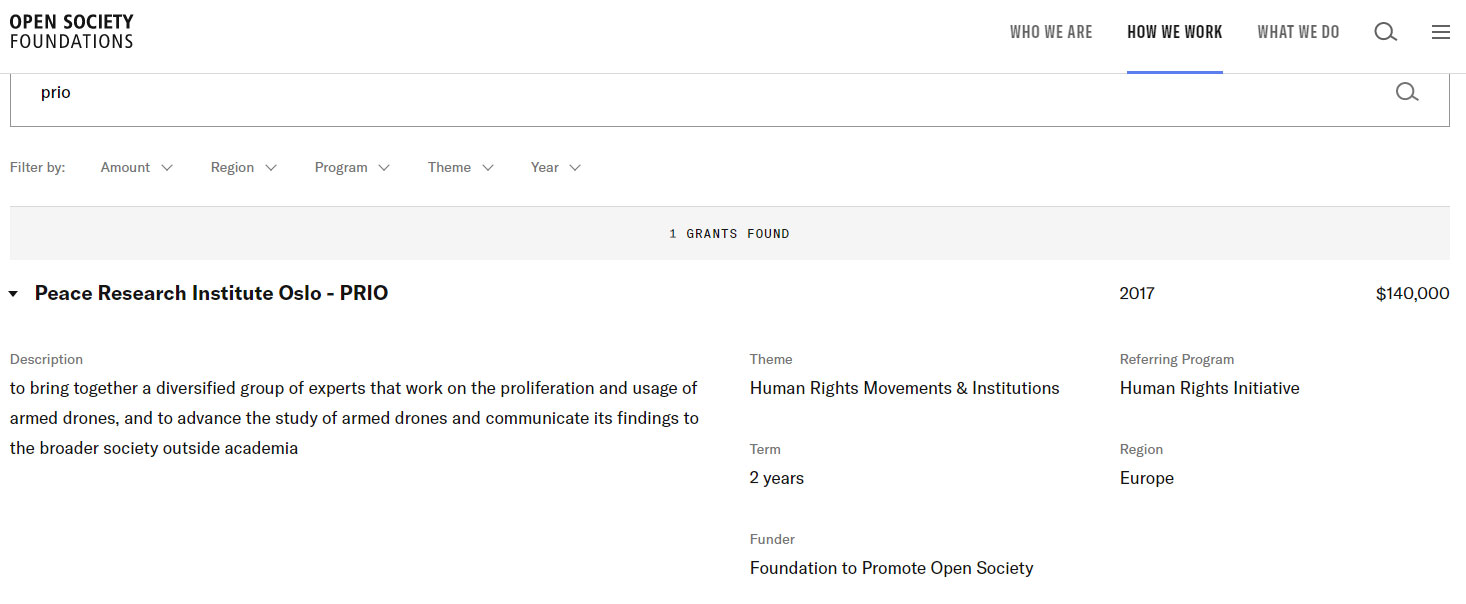This screenshot has width=1466, height=604.
Task: Go to Open Society Foundations home logo
Action: [71, 32]
